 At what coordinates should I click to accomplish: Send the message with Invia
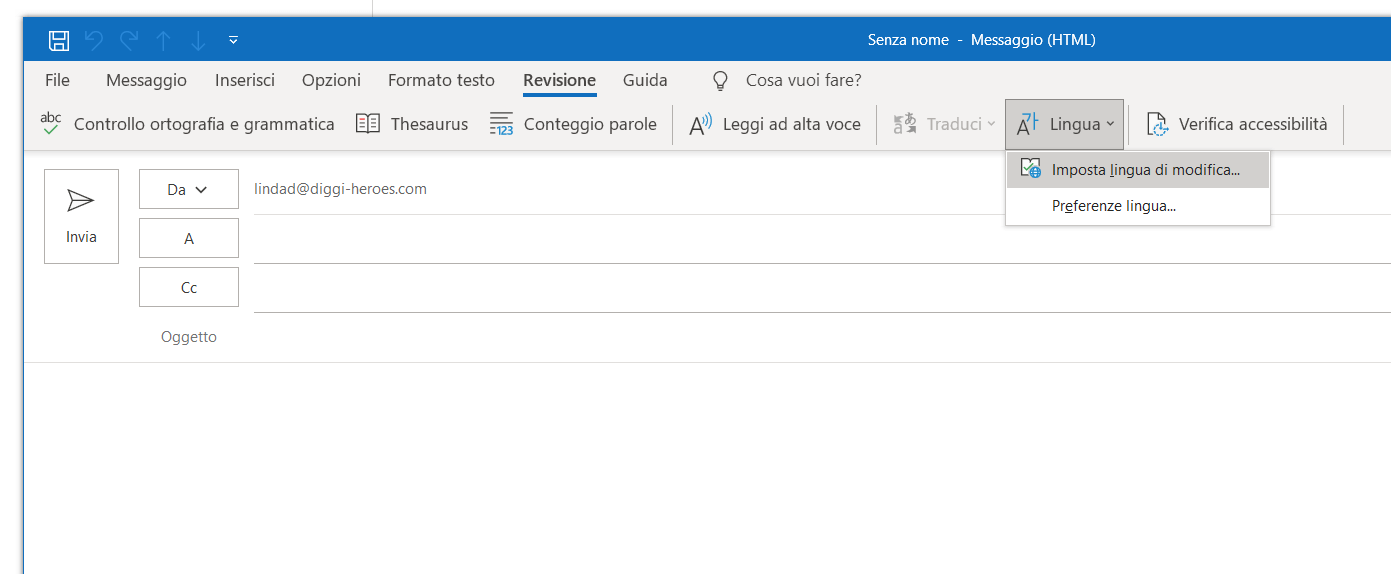coord(81,216)
